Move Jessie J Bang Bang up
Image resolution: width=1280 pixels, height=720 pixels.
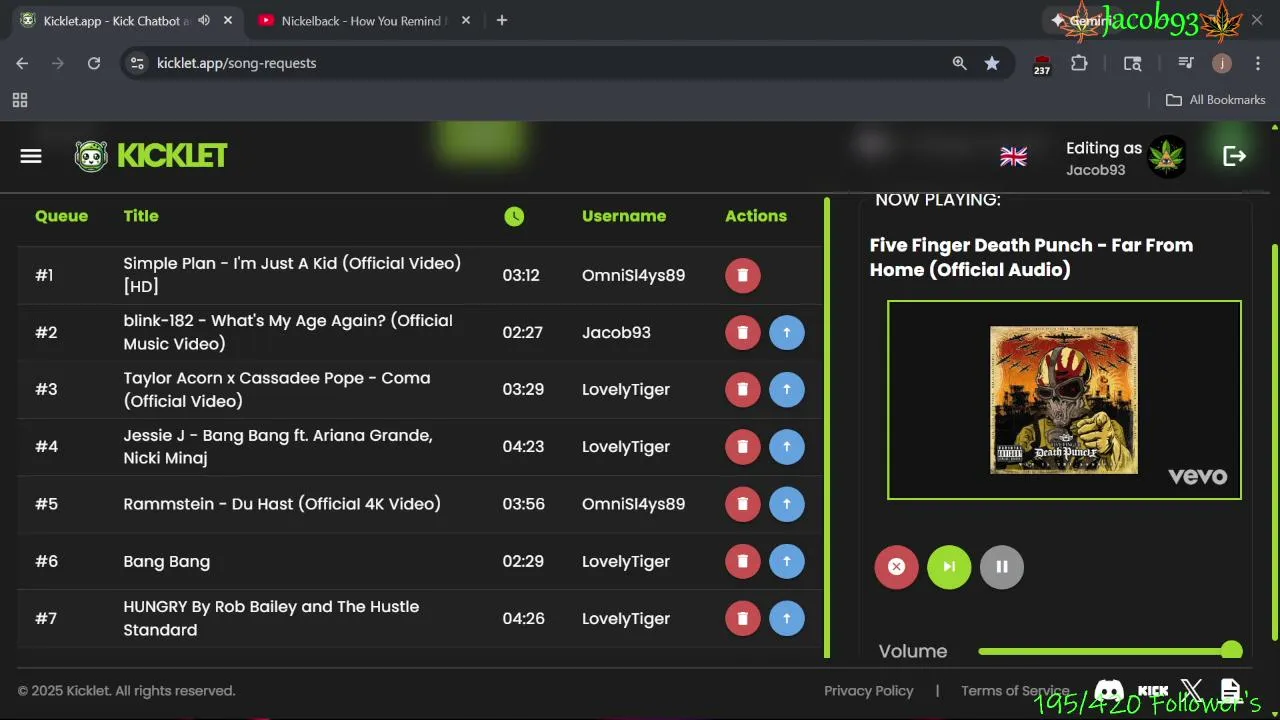click(787, 446)
